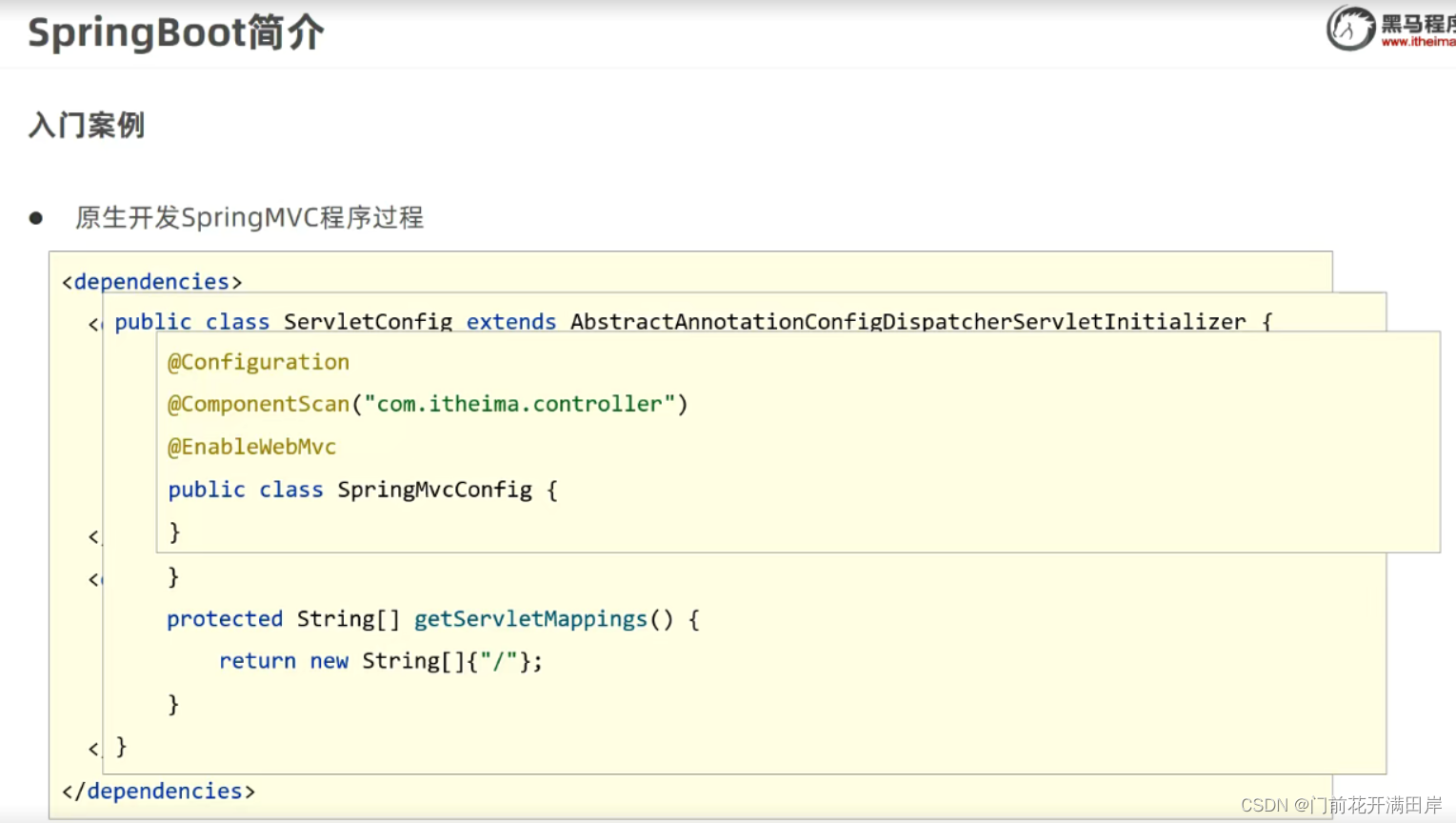Select the "com.itheima.controller" string
Screen dimensions: 1456x823
pos(520,404)
